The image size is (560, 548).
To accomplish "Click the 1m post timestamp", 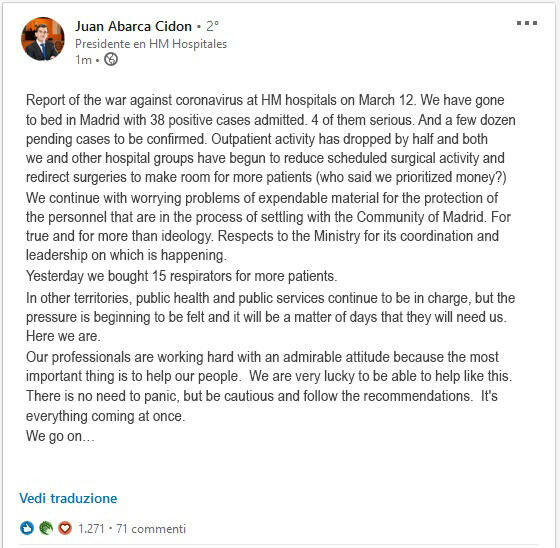I will [83, 60].
